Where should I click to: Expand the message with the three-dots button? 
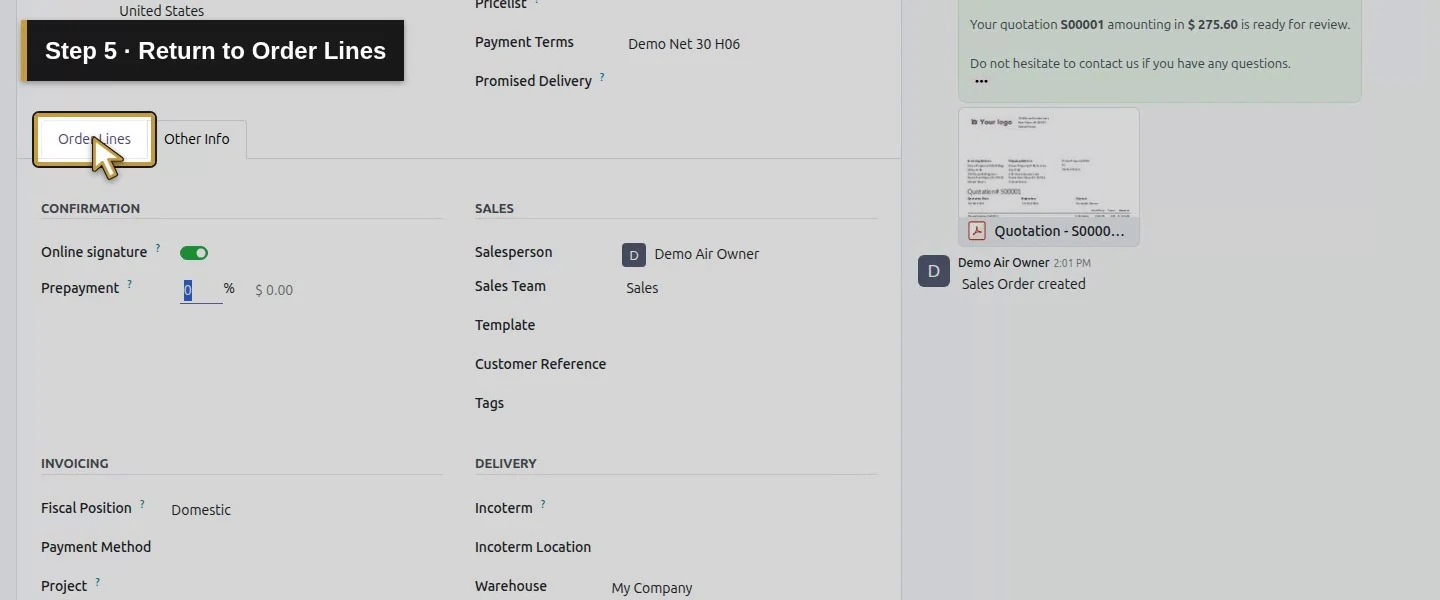pyautogui.click(x=981, y=82)
